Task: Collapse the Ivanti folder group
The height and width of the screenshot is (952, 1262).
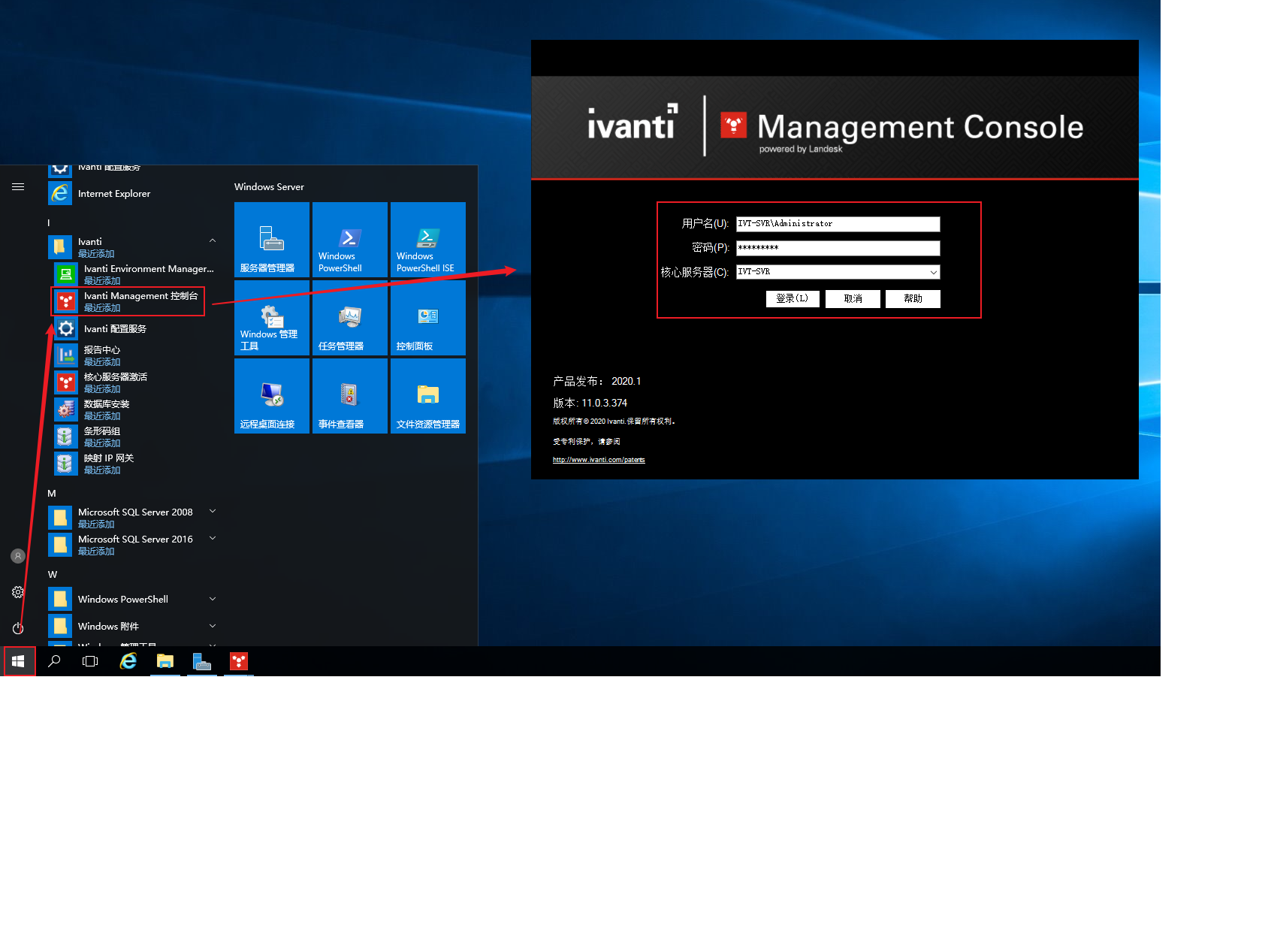Action: coord(213,241)
